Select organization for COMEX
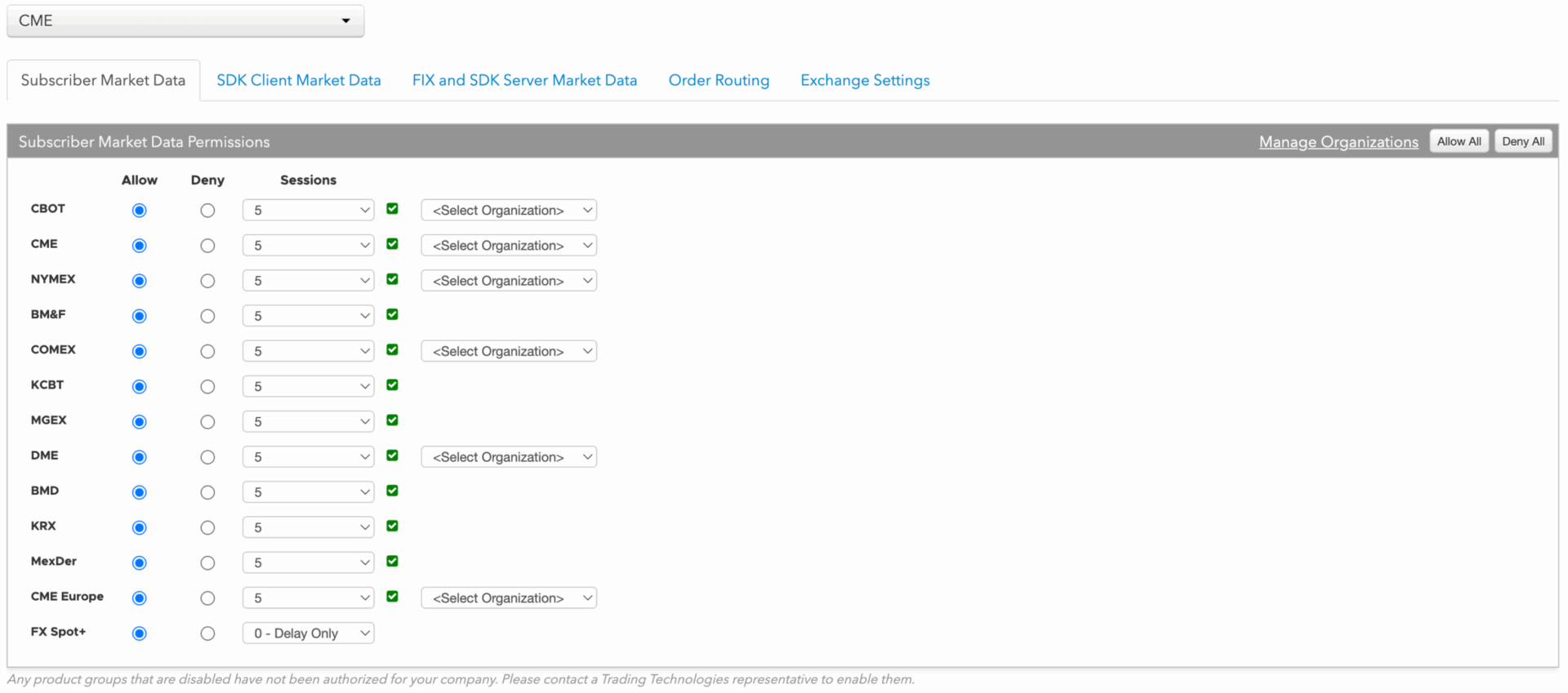The image size is (1568, 693). pyautogui.click(x=509, y=351)
